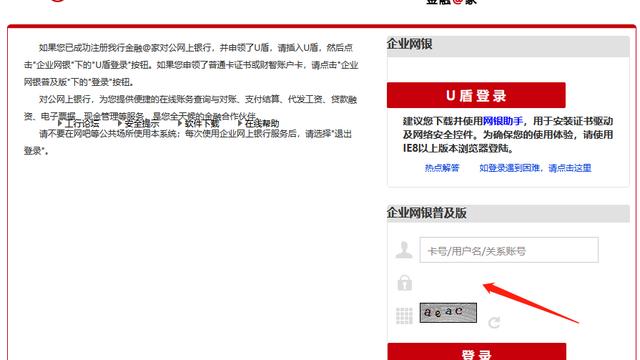The image size is (640, 360).
Task: Open the 工行论坛 menu item
Action: pos(82,124)
